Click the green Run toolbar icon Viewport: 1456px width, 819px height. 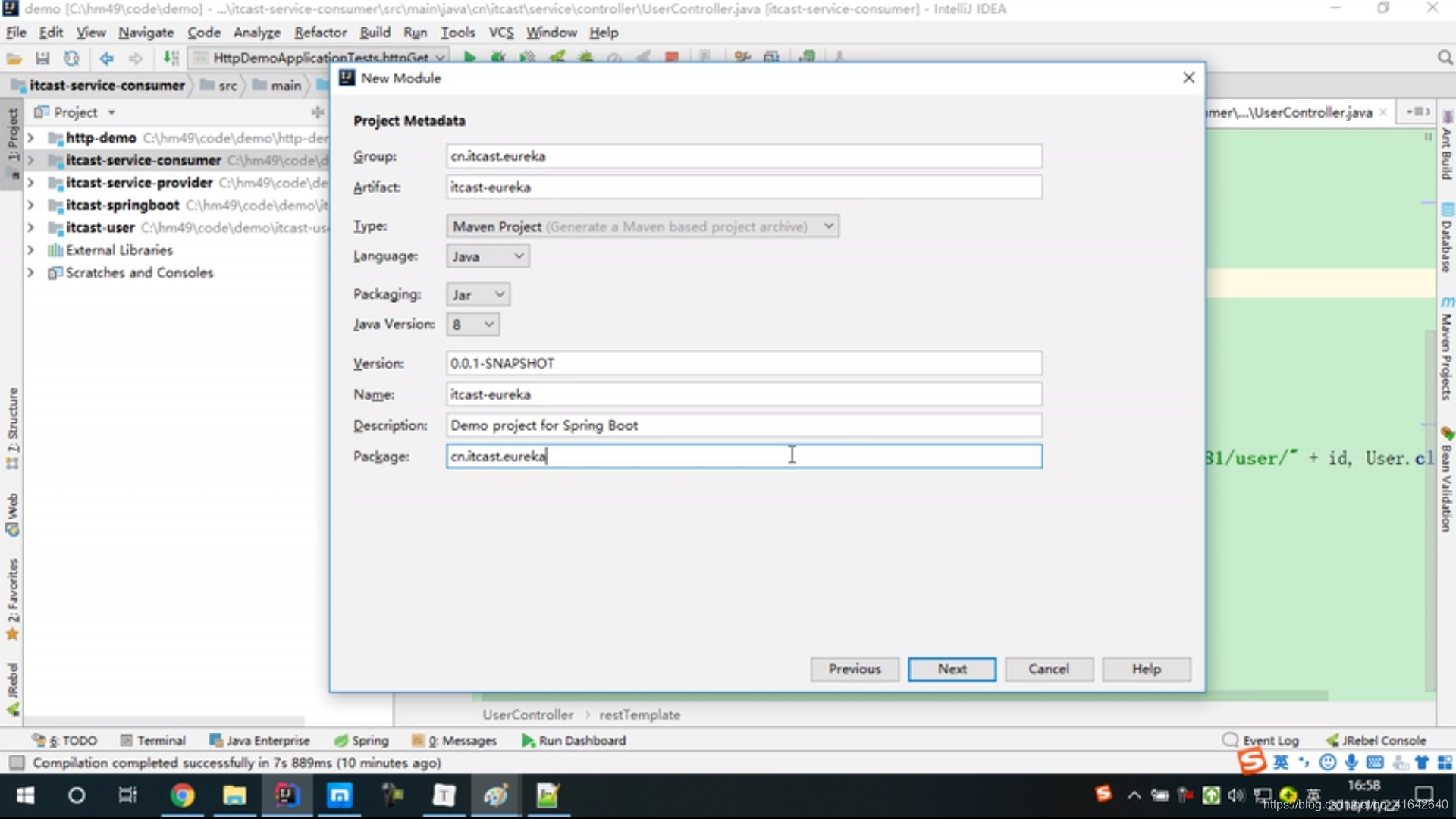click(x=469, y=58)
